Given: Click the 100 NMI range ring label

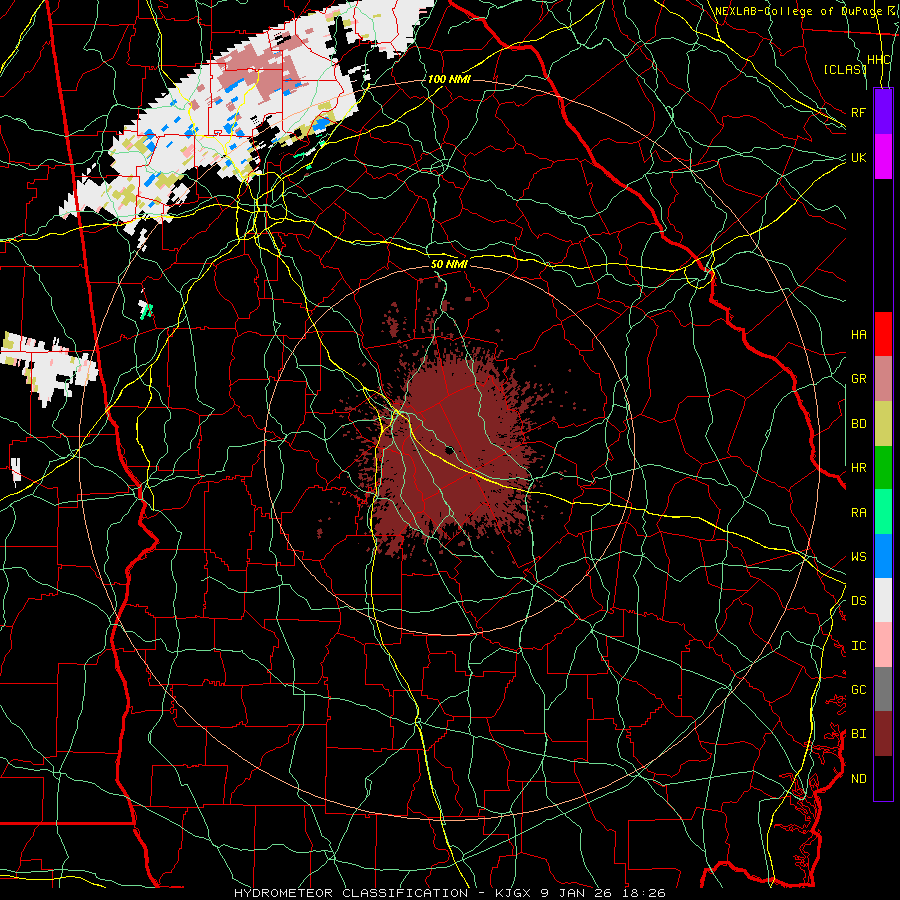Looking at the screenshot, I should click(x=449, y=79).
